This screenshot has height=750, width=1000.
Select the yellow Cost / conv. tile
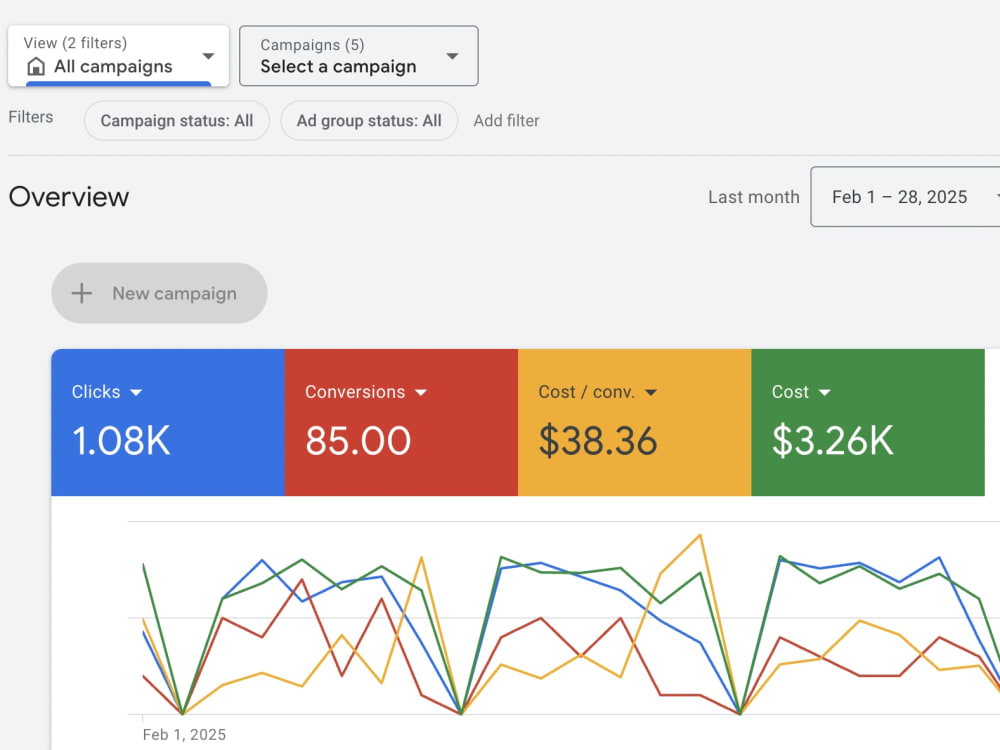point(635,422)
